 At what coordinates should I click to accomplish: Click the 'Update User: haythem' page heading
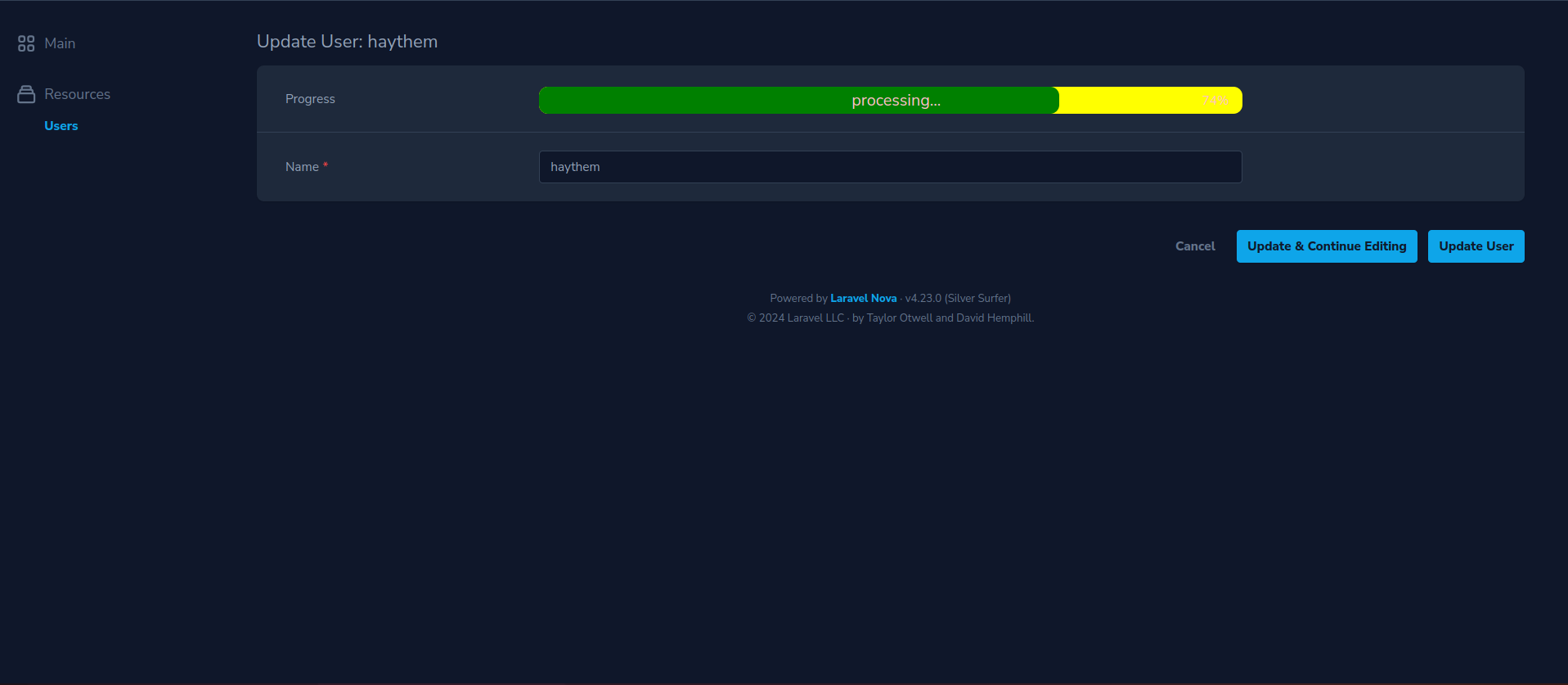tap(347, 42)
